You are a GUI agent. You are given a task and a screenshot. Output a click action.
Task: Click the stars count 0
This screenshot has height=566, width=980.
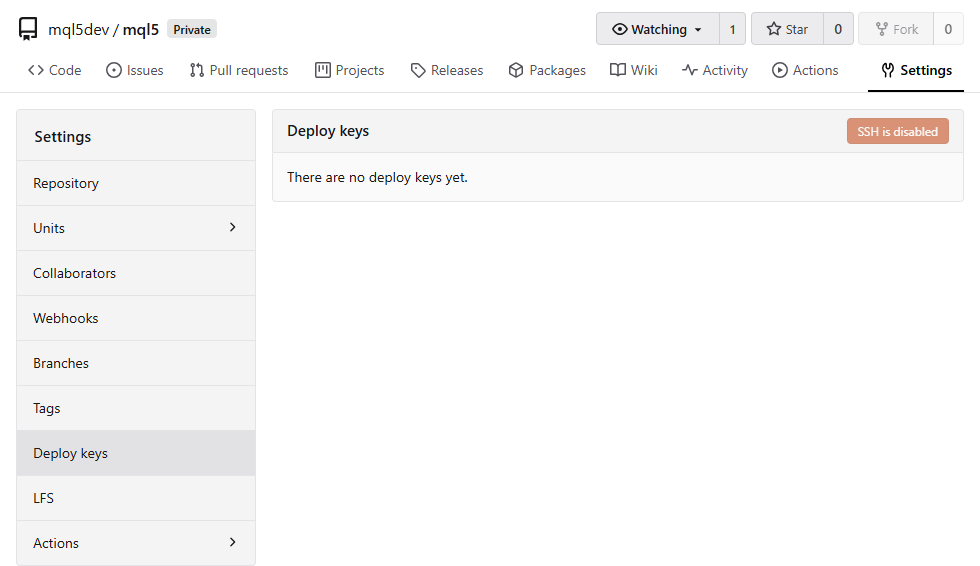click(x=838, y=29)
